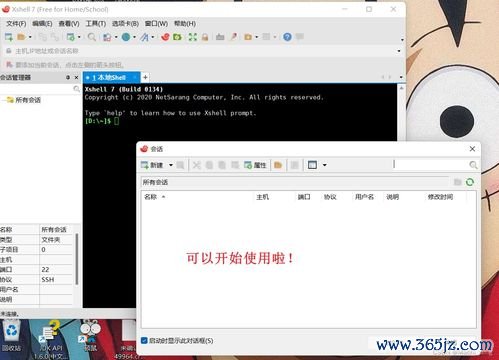
Task: Click the view layout icon in Sessions dialog
Action: click(x=312, y=165)
